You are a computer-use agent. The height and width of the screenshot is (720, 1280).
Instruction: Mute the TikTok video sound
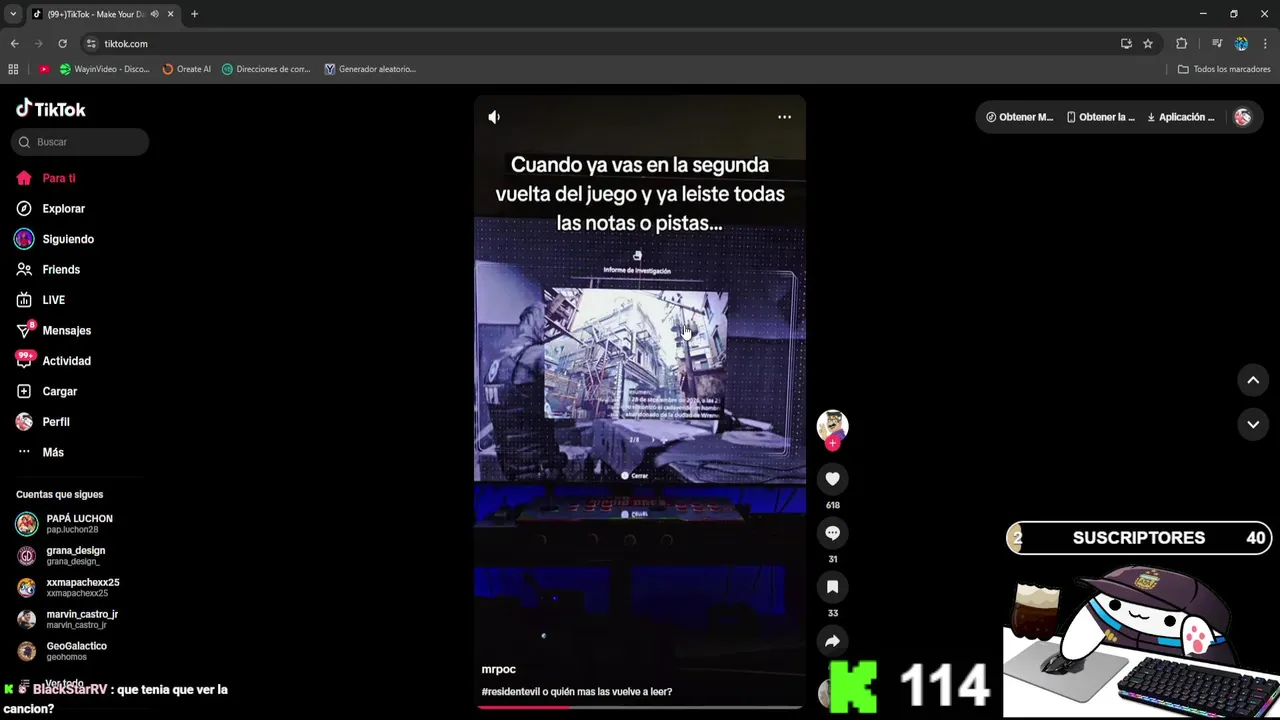coord(494,117)
